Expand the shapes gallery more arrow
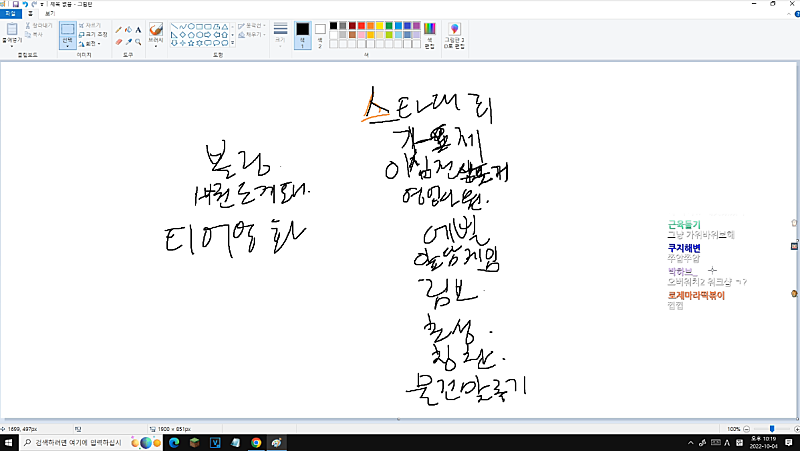Image resolution: width=800 pixels, height=451 pixels. point(233,43)
